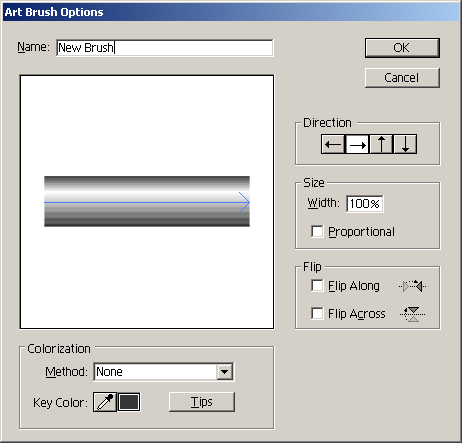Check the Flip Across option

click(x=317, y=313)
